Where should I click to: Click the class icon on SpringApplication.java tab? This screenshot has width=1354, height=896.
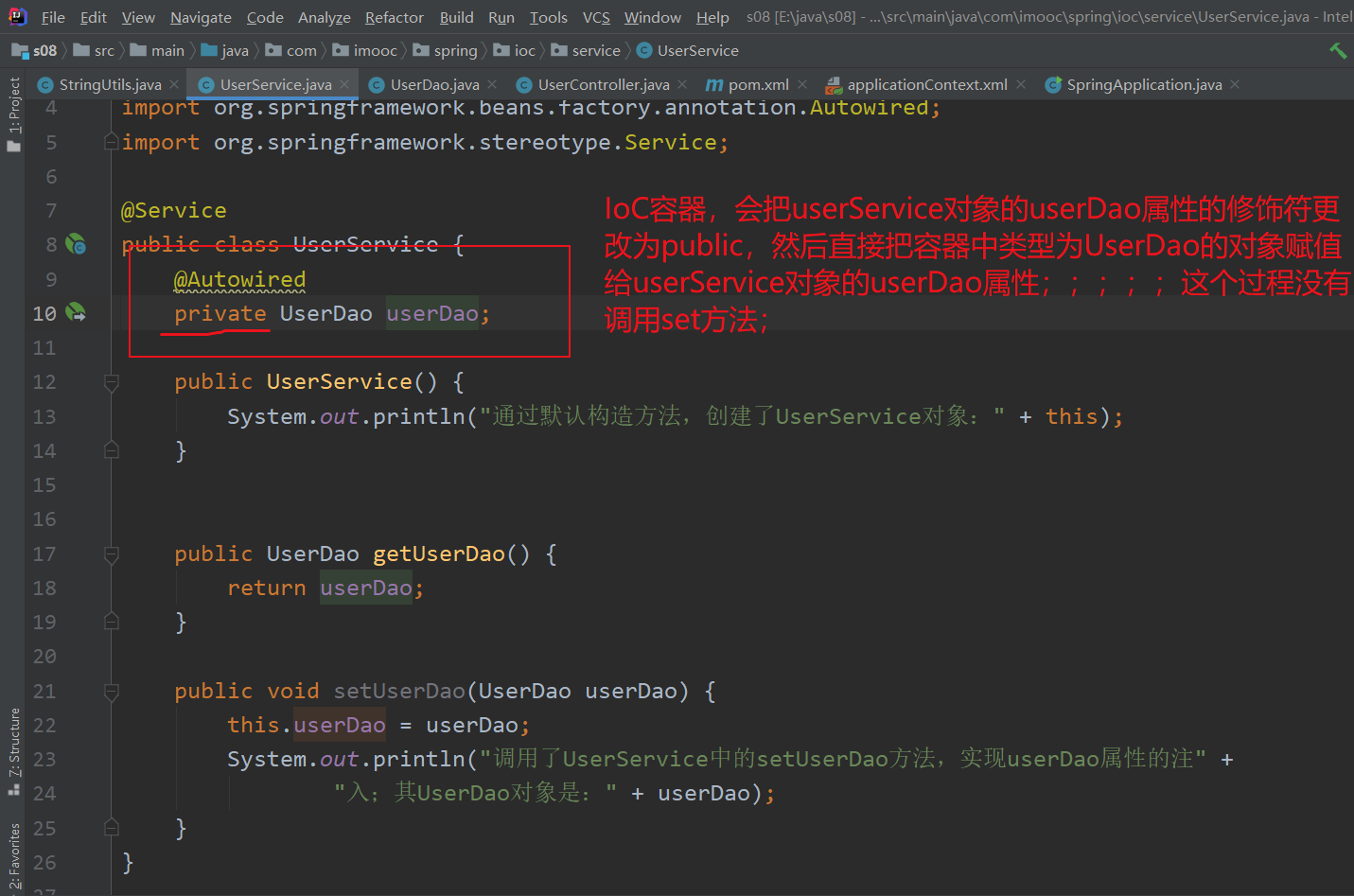(1053, 84)
